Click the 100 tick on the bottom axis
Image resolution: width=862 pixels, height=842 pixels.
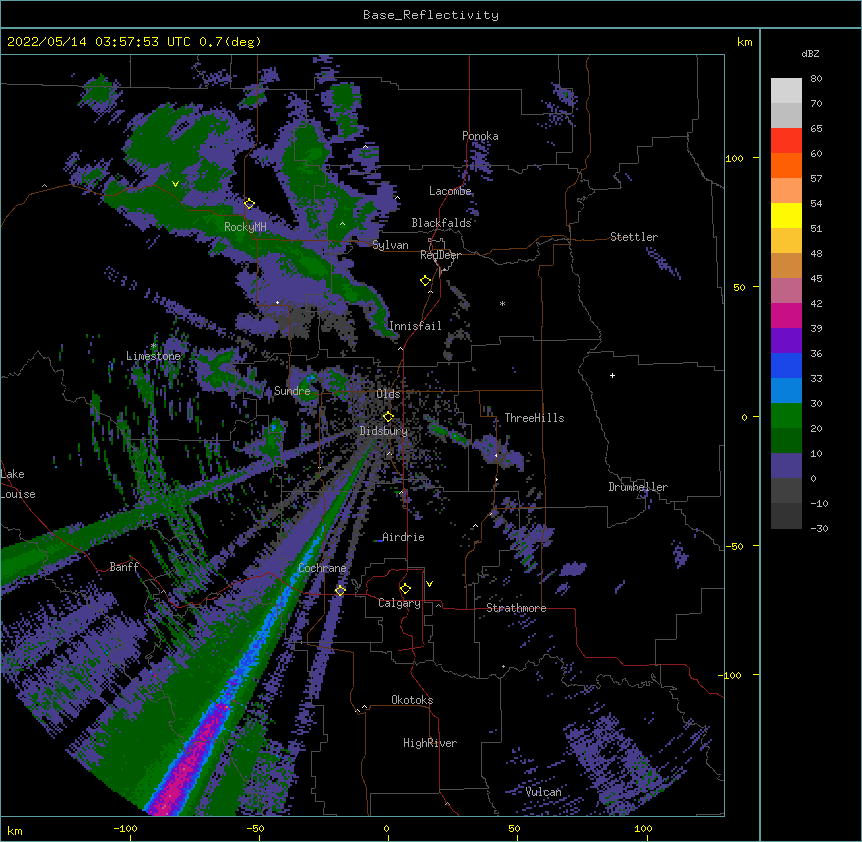pos(643,828)
